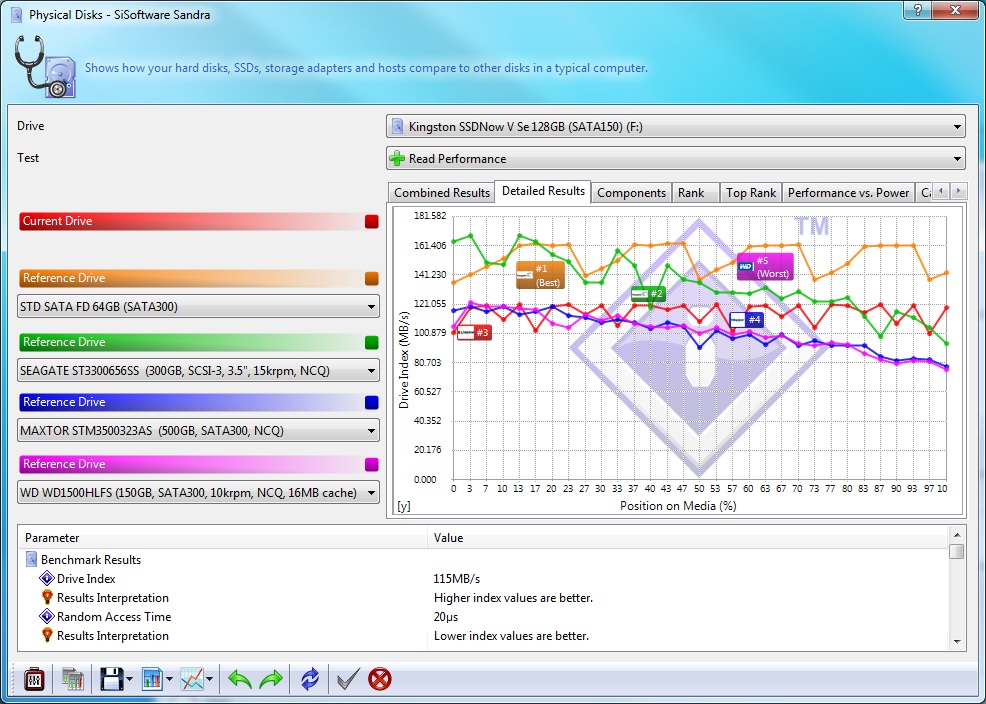The width and height of the screenshot is (986, 704).
Task: Open the Read Performance test dropdown
Action: 675,158
